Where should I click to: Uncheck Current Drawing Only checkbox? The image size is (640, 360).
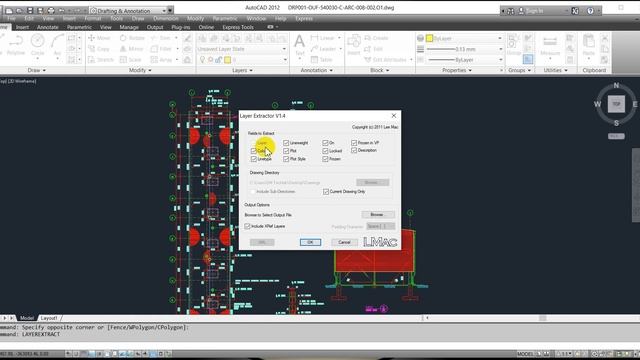pyautogui.click(x=326, y=191)
